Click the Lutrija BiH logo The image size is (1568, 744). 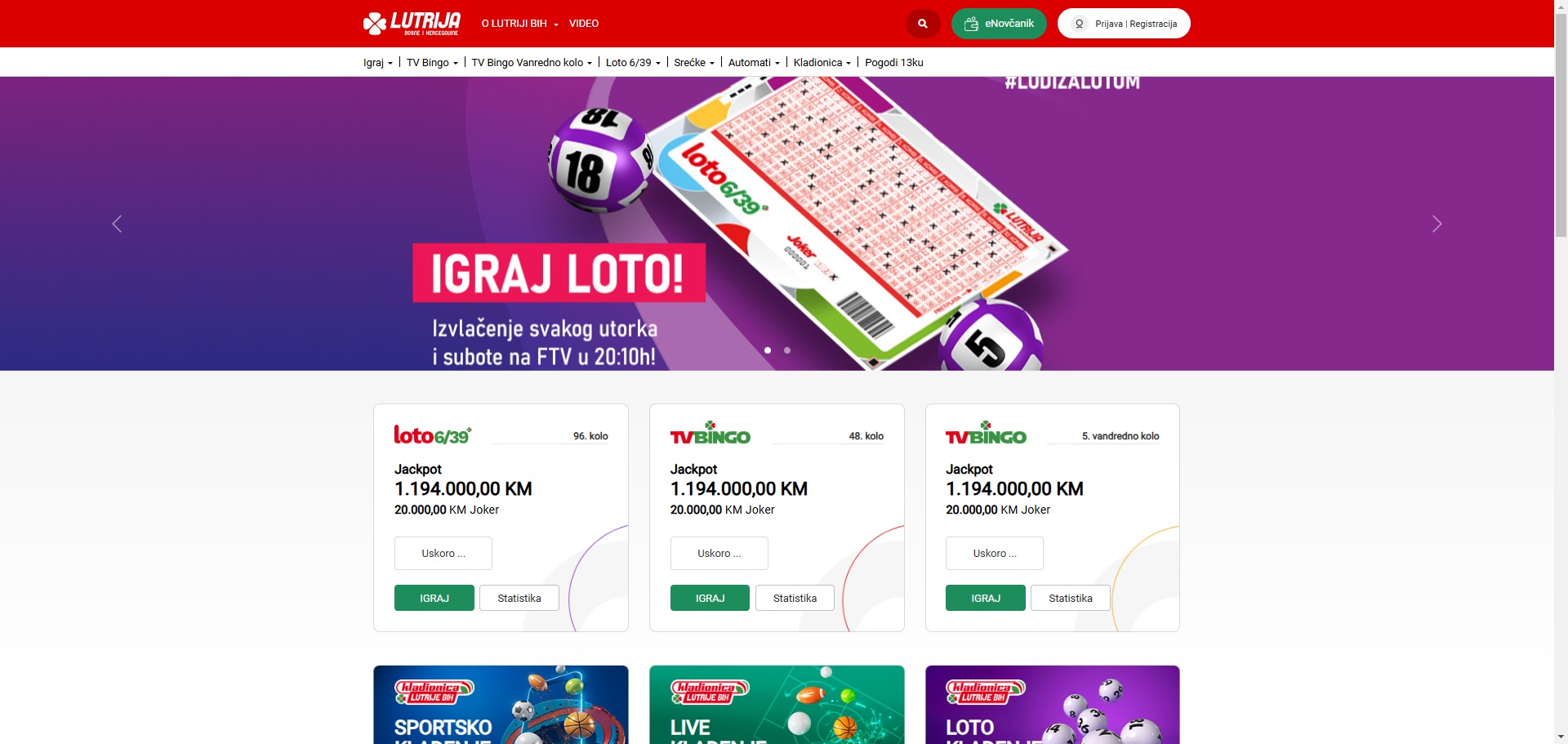pyautogui.click(x=412, y=24)
